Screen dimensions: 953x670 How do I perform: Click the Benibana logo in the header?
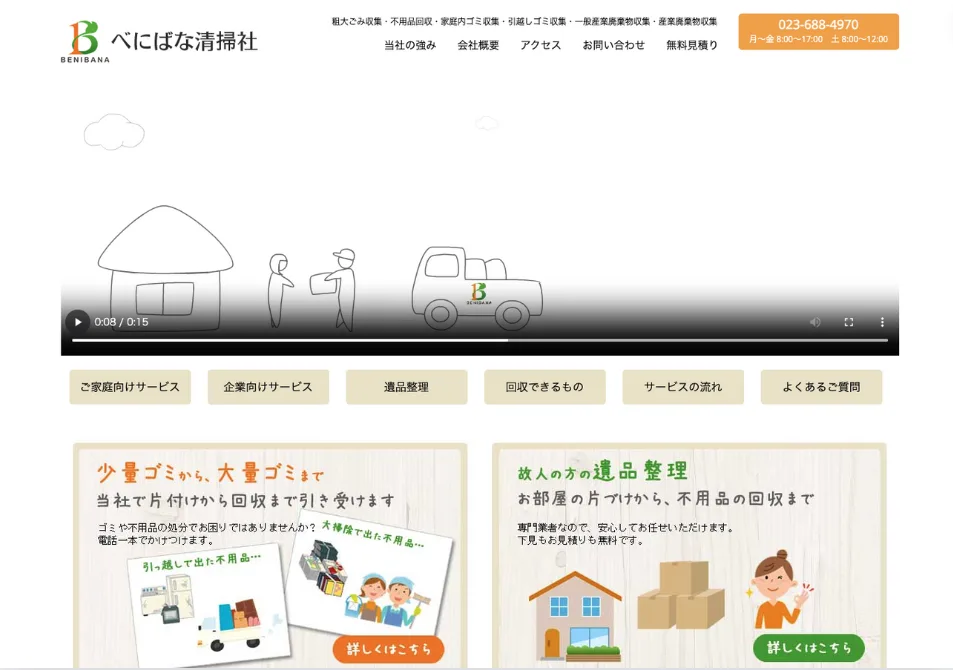[x=159, y=41]
